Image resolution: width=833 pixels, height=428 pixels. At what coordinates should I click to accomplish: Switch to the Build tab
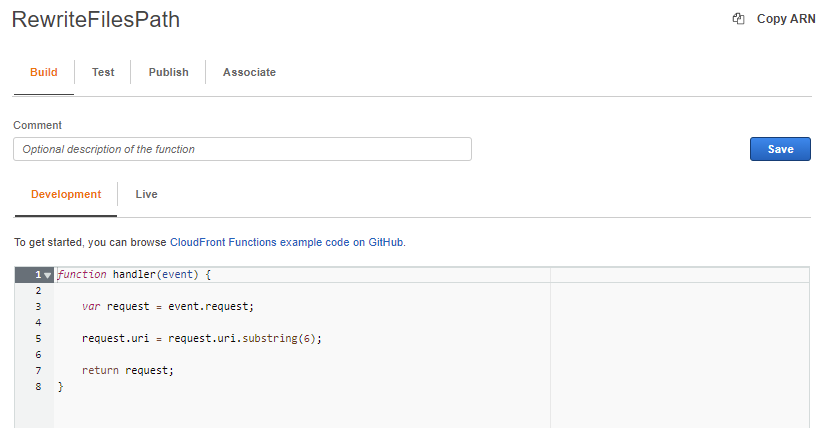[x=44, y=72]
